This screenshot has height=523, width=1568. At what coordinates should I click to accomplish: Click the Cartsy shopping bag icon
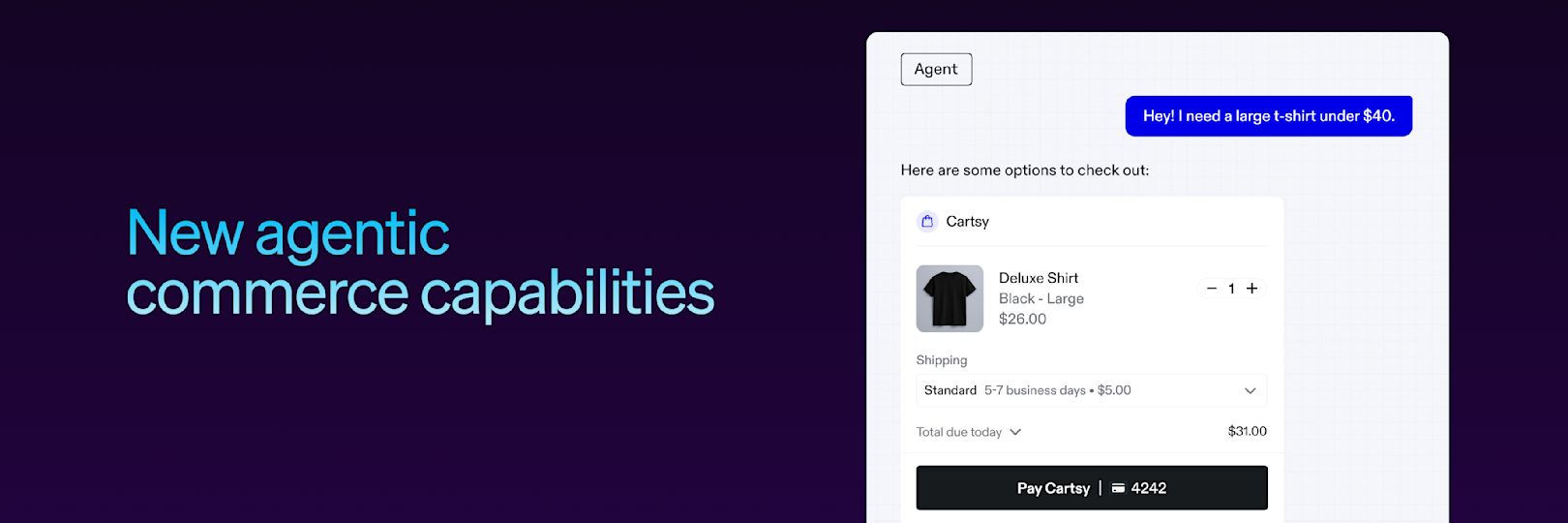(927, 222)
